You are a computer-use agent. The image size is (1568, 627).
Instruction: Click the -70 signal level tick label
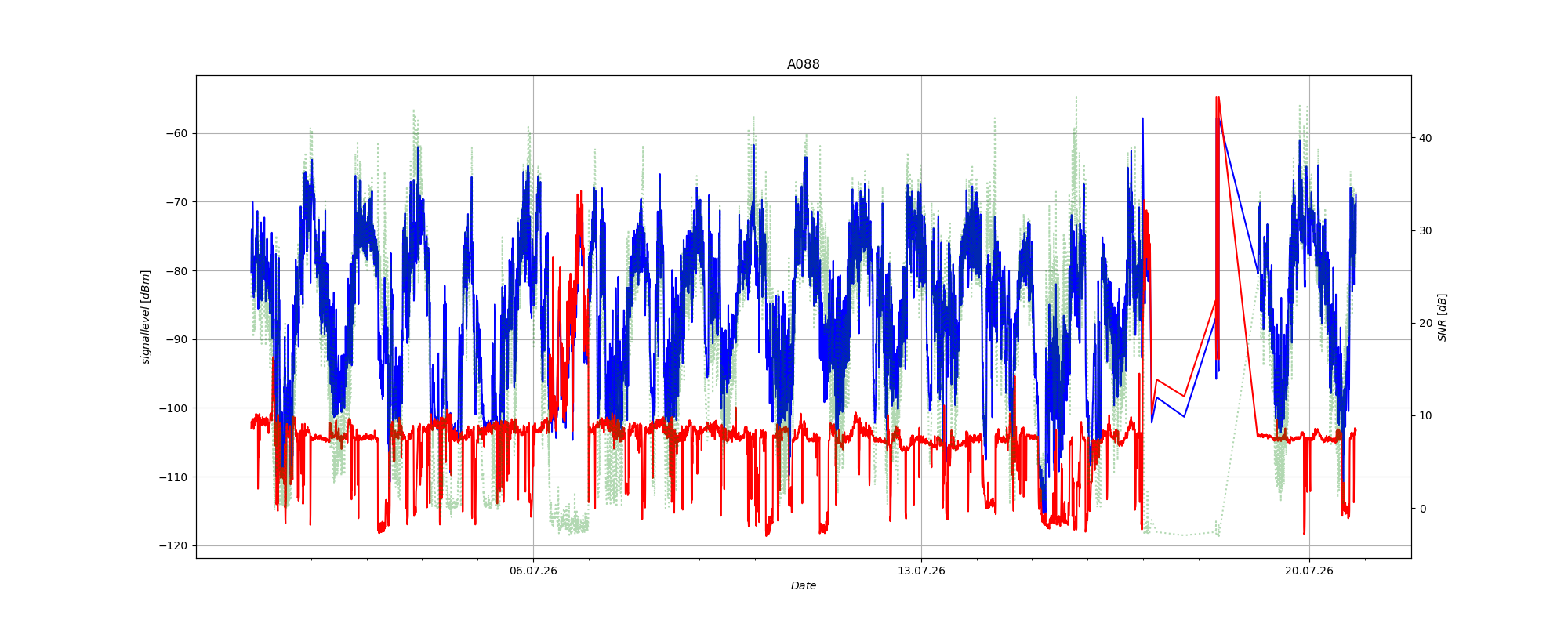177,202
